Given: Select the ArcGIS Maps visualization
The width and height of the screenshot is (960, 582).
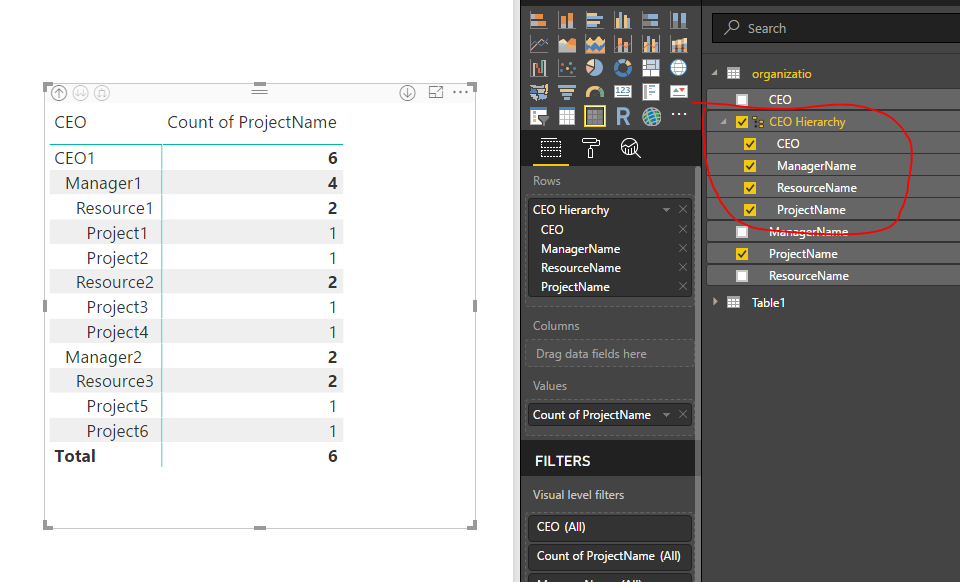Looking at the screenshot, I should [651, 116].
